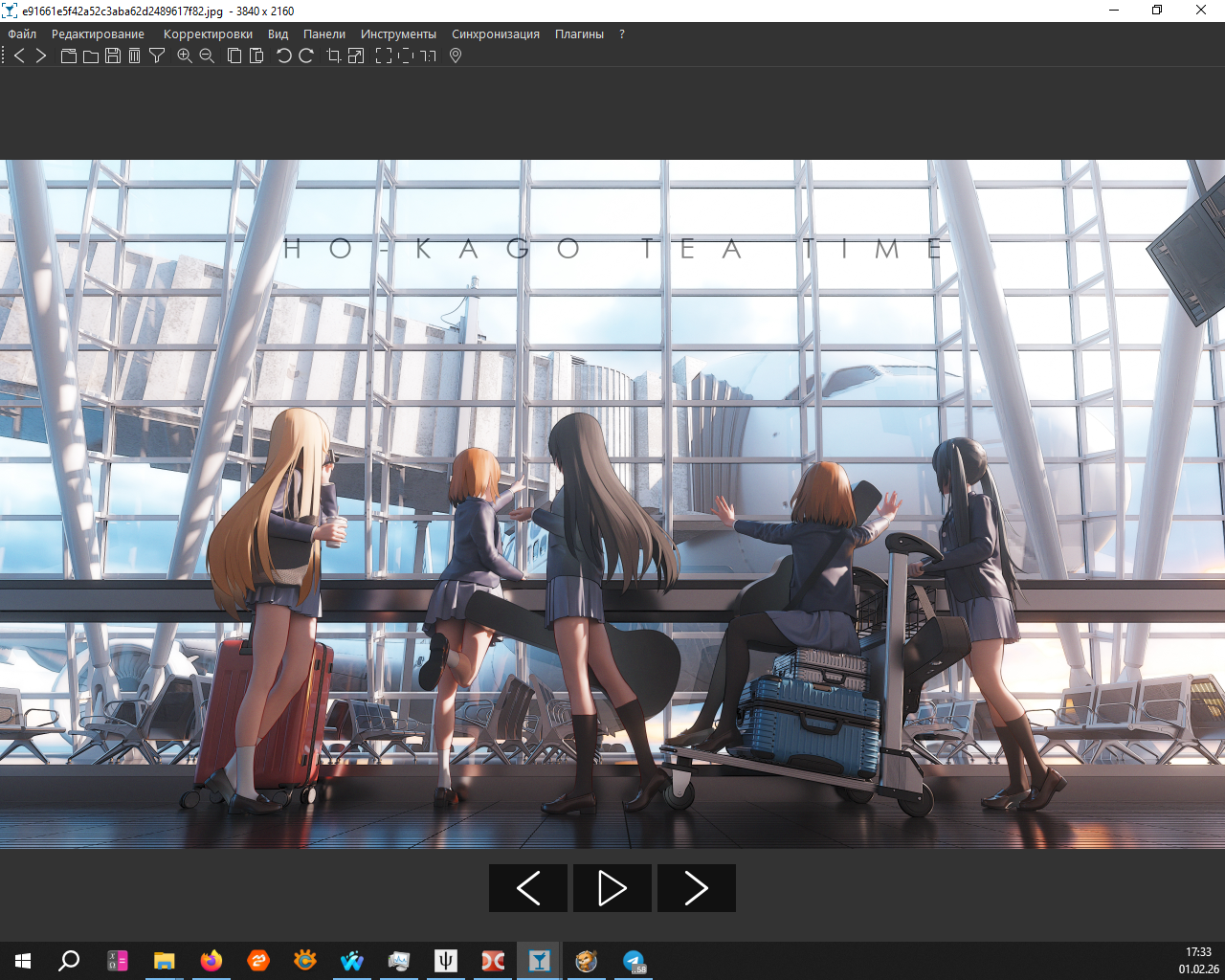The image size is (1225, 980).
Task: Toggle fullscreen view from toolbar
Action: (x=384, y=56)
